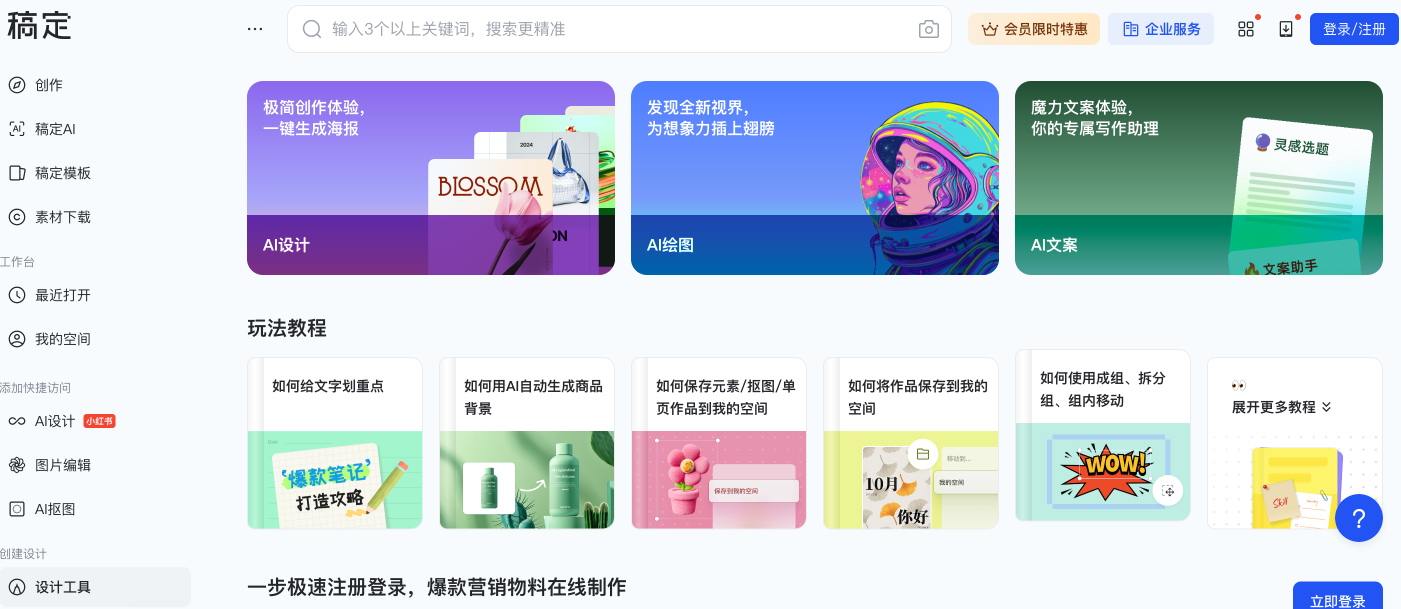
Task: Click the 登录/注册 button
Action: coord(1354,29)
